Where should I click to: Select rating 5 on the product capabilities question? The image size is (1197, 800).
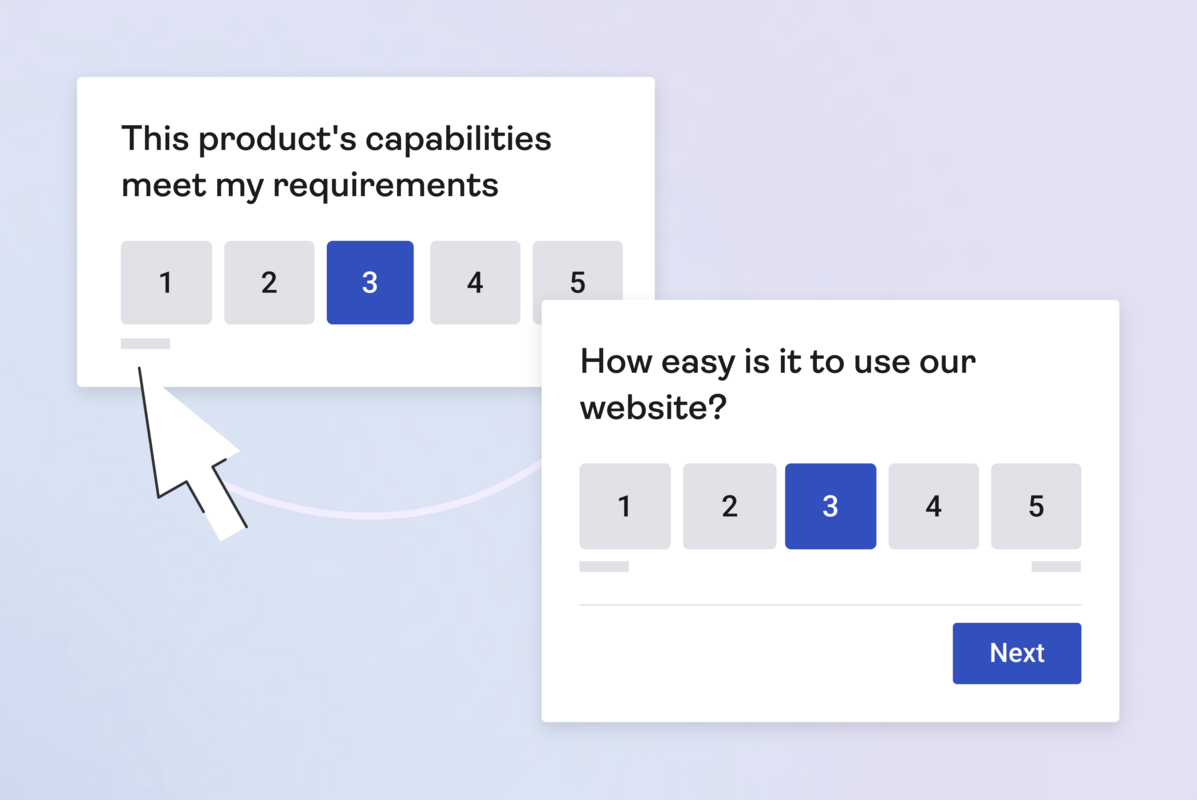(578, 282)
